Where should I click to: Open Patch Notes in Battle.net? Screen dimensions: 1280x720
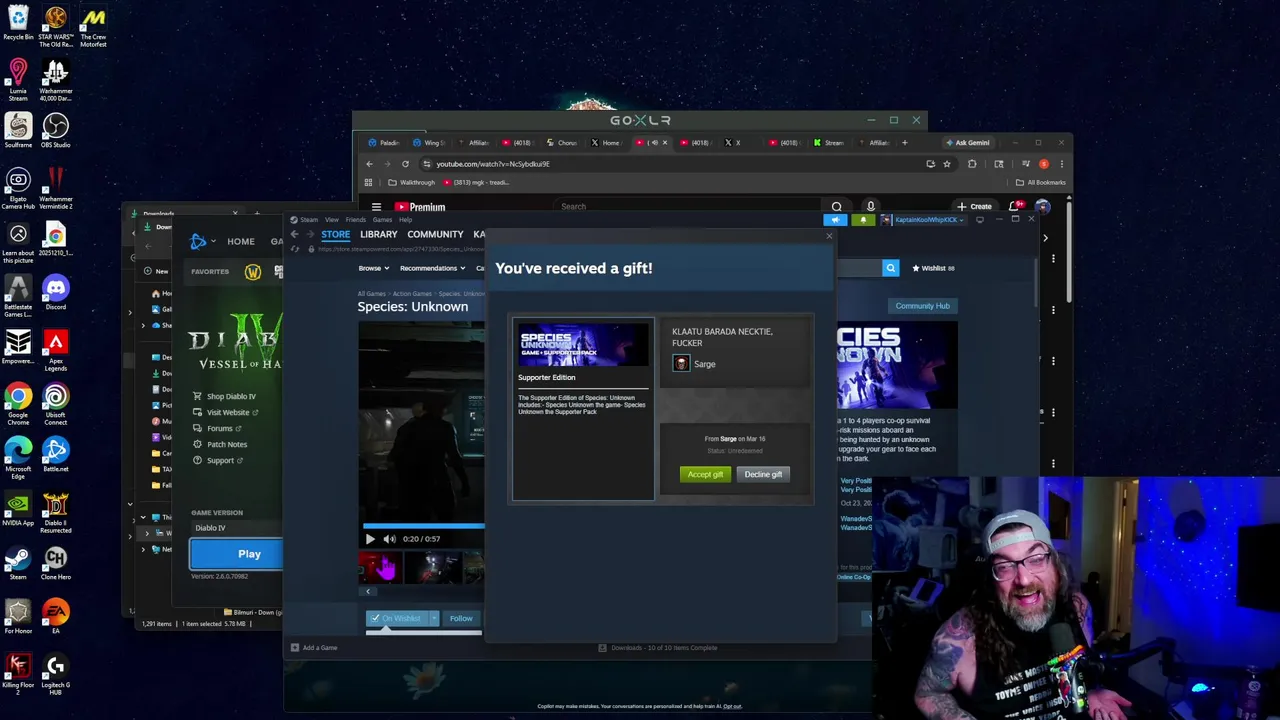click(x=220, y=444)
